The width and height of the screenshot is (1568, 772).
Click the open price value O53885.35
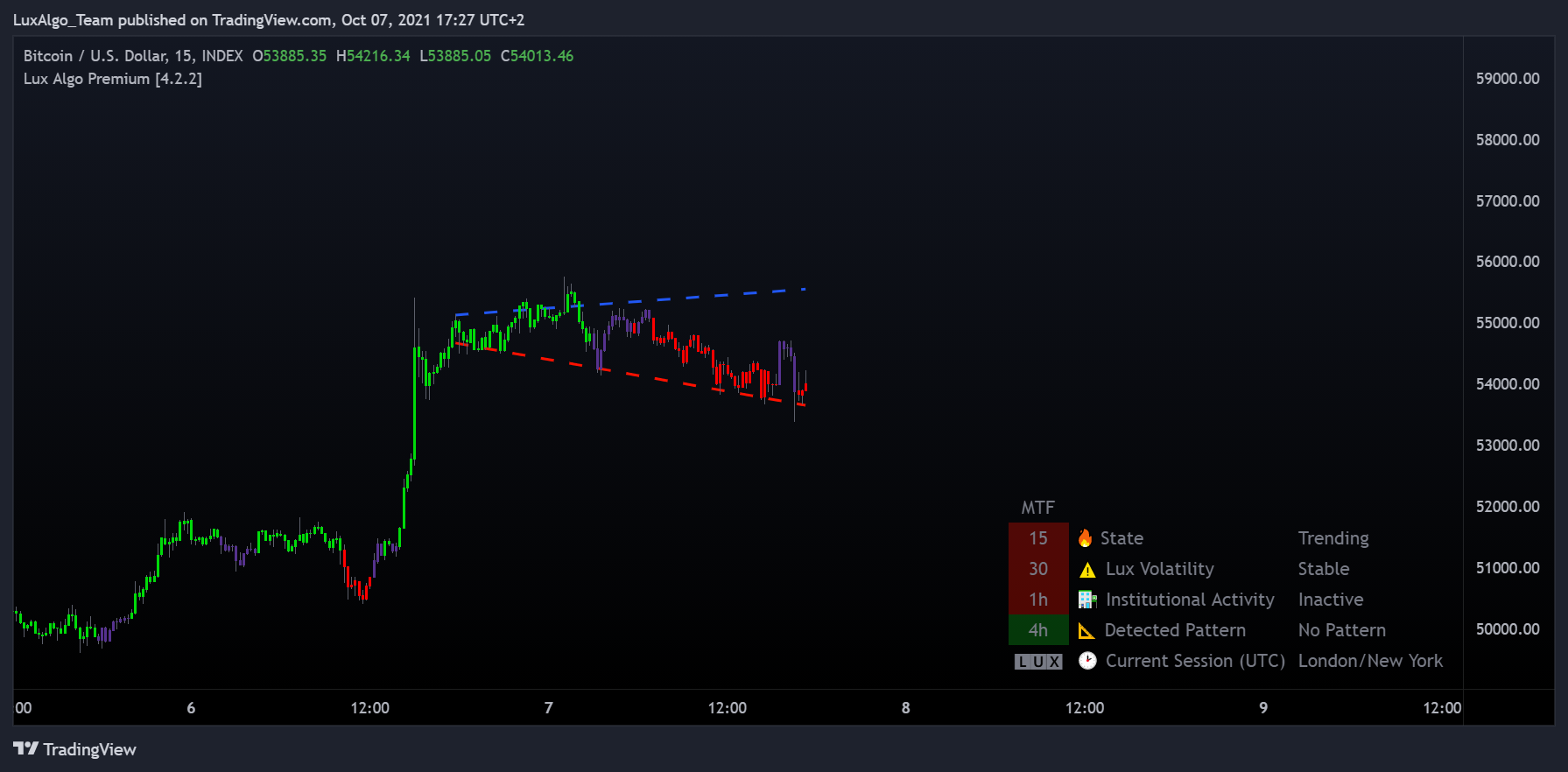290,56
